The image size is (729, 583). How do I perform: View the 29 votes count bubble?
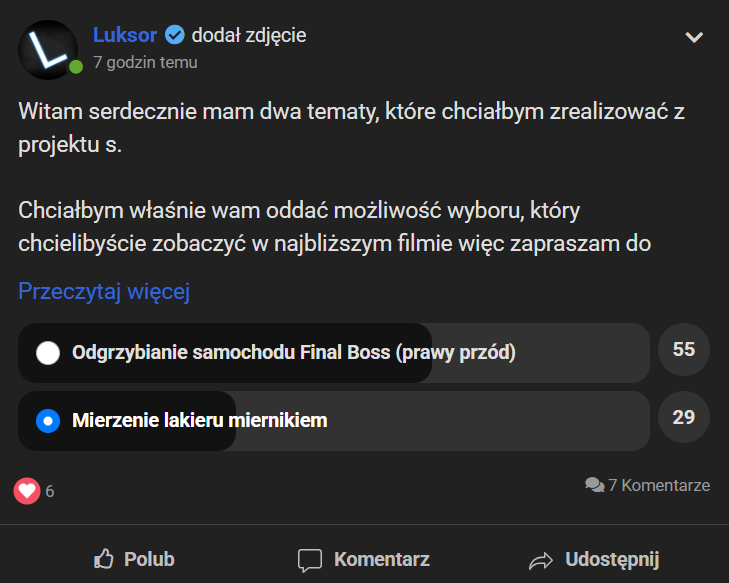(x=683, y=417)
